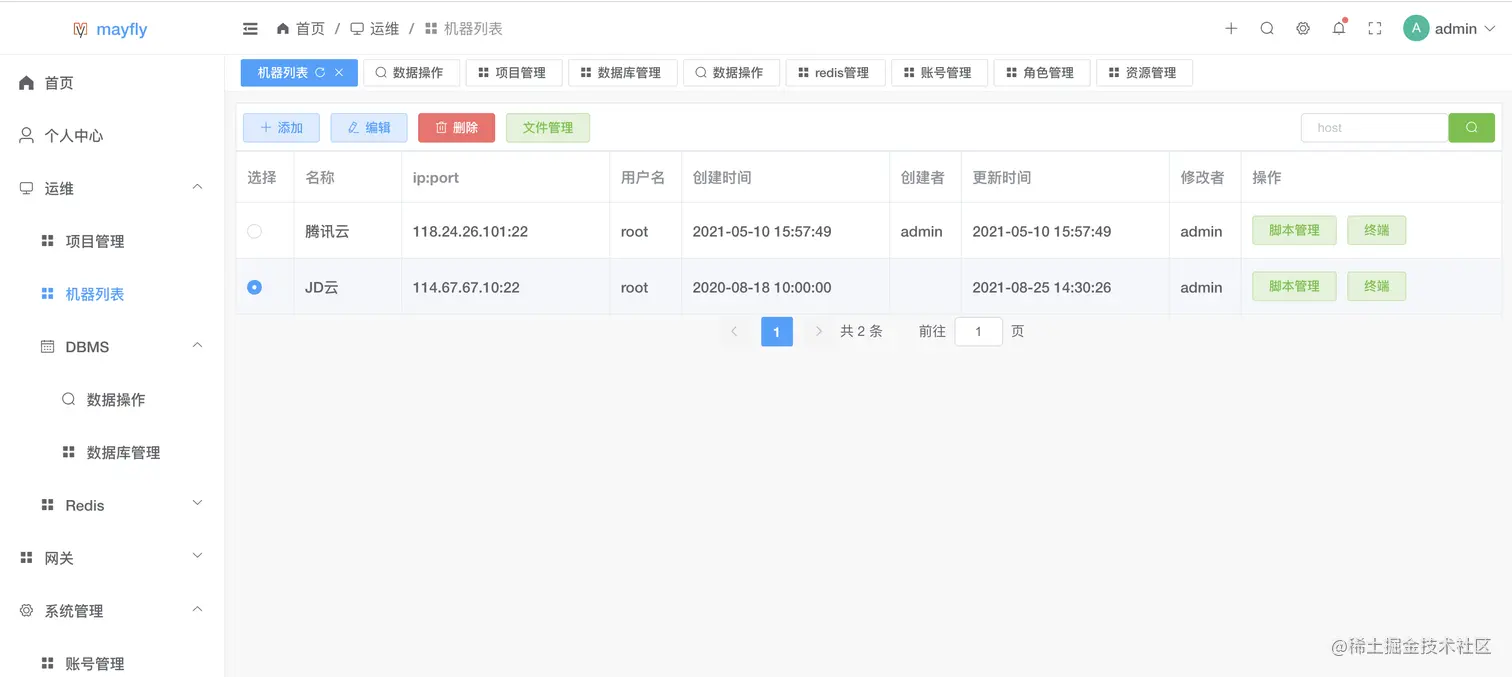
Task: Click the home icon in breadcrumb
Action: point(283,29)
